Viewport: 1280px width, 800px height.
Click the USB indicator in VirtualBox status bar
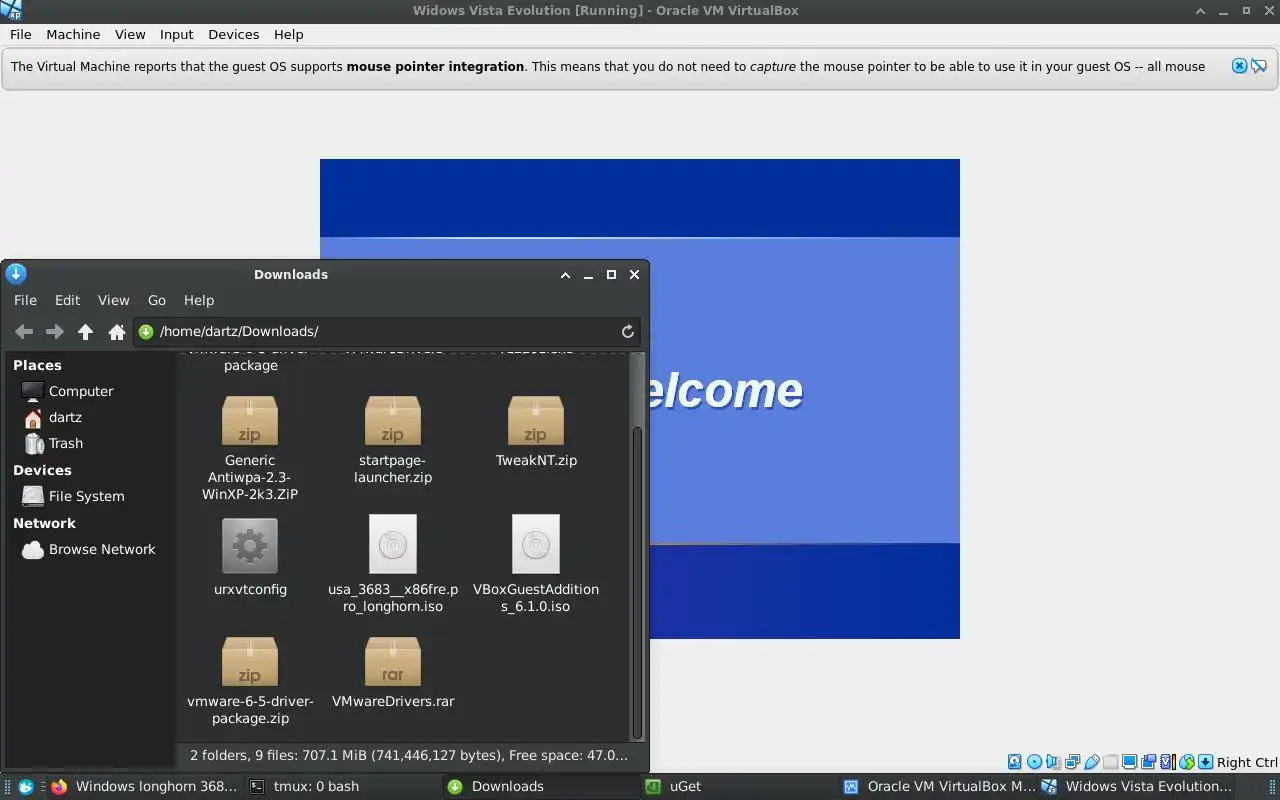pyautogui.click(x=1092, y=762)
